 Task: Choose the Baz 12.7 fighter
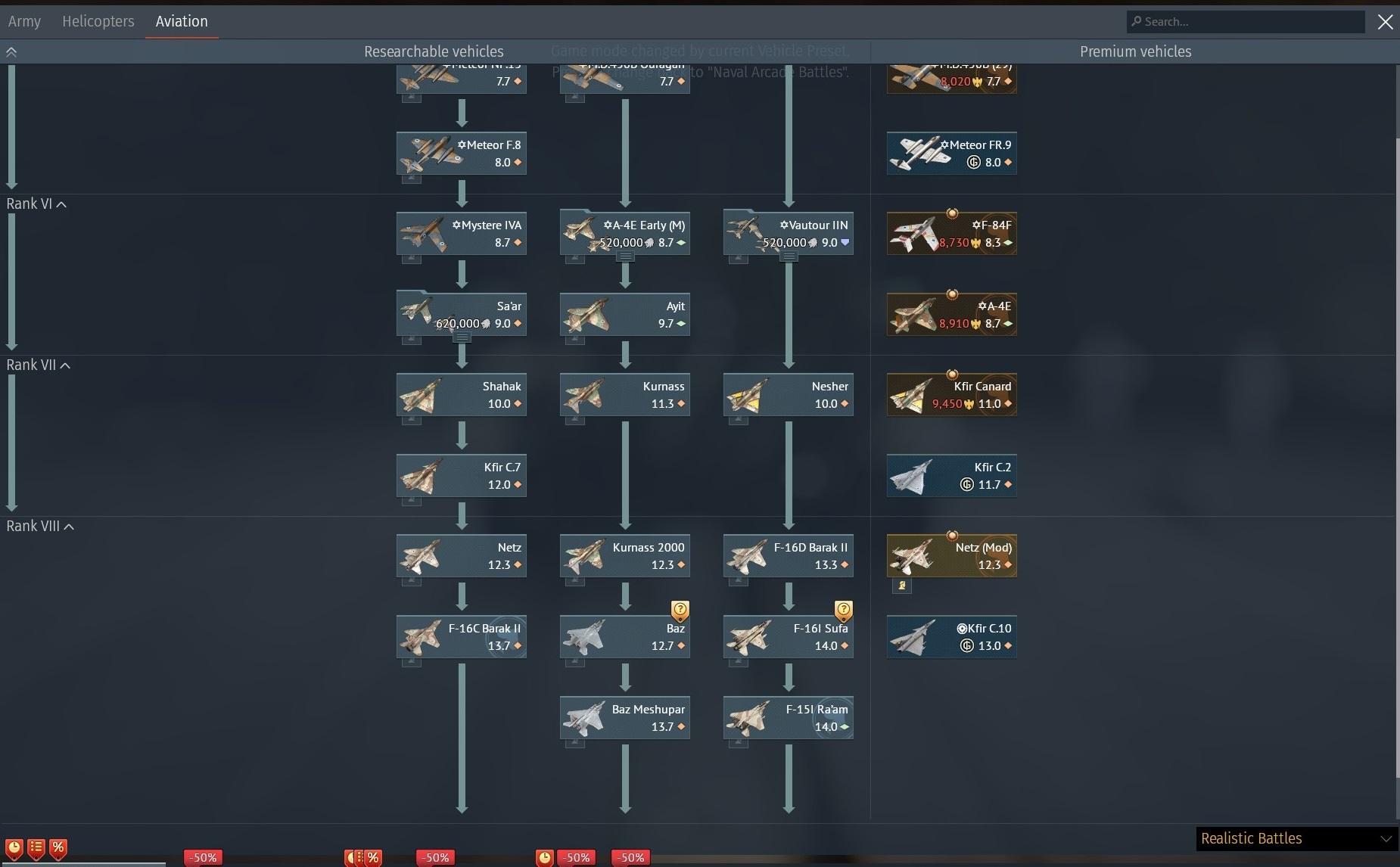click(625, 637)
